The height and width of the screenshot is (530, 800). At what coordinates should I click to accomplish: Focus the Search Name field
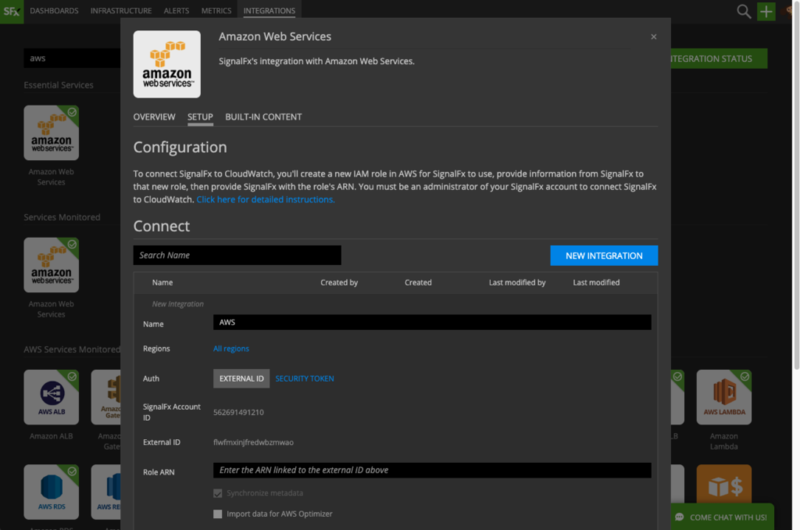(x=237, y=255)
